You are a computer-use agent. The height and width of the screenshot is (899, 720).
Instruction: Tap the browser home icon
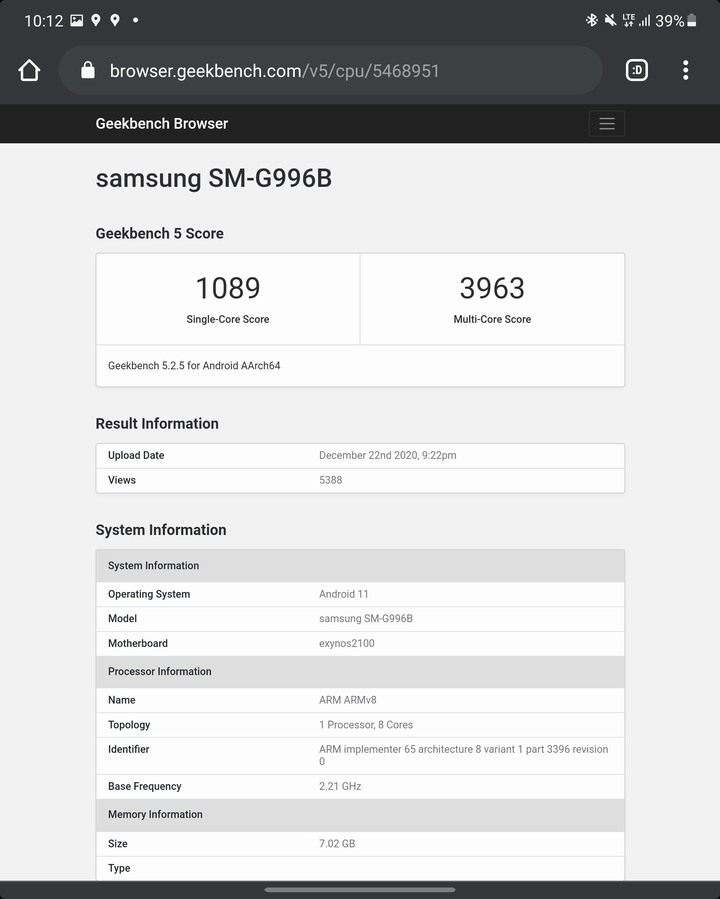29,71
